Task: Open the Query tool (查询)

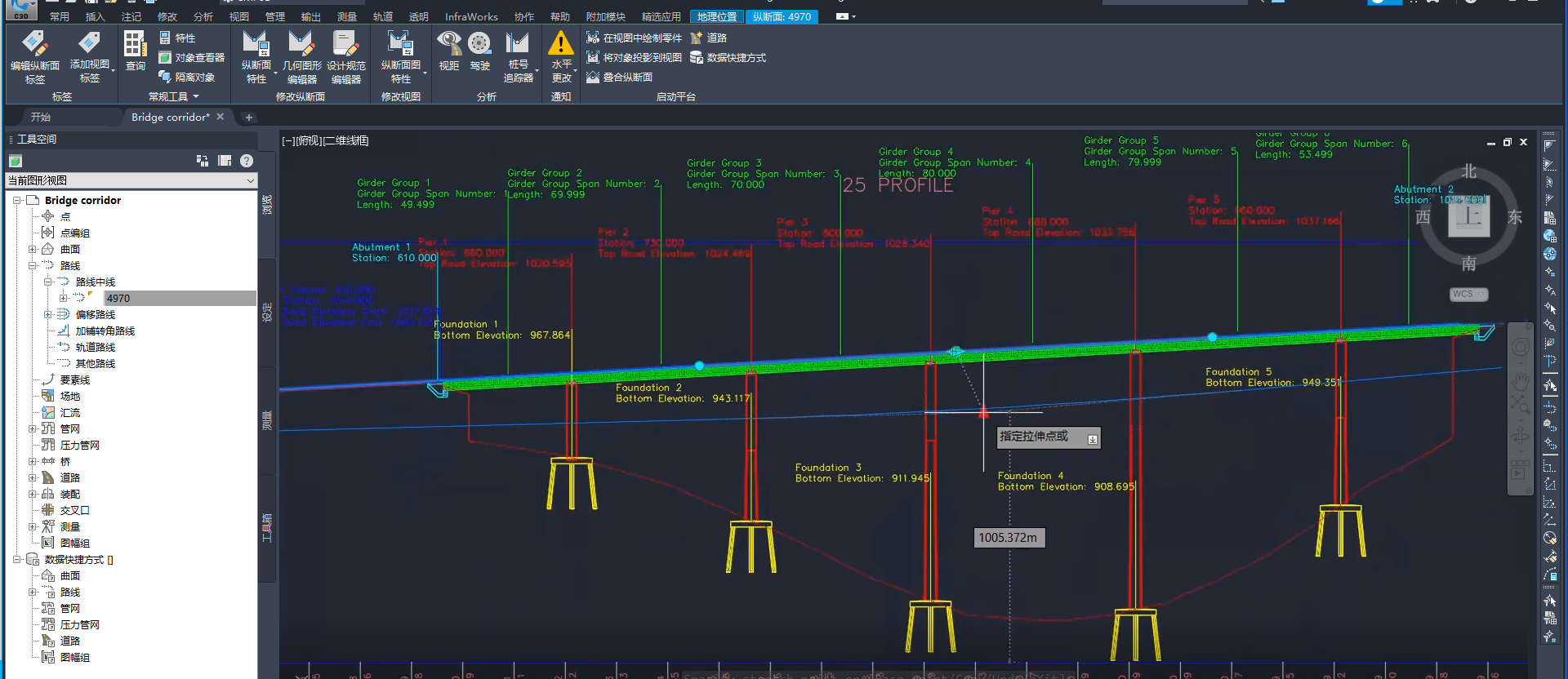Action: [135, 51]
